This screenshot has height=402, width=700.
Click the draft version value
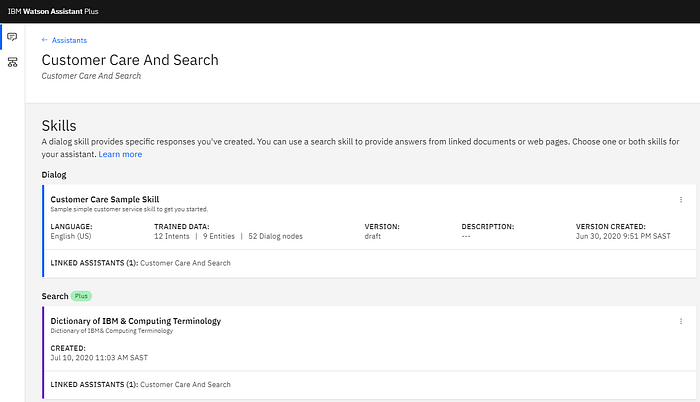pos(373,236)
